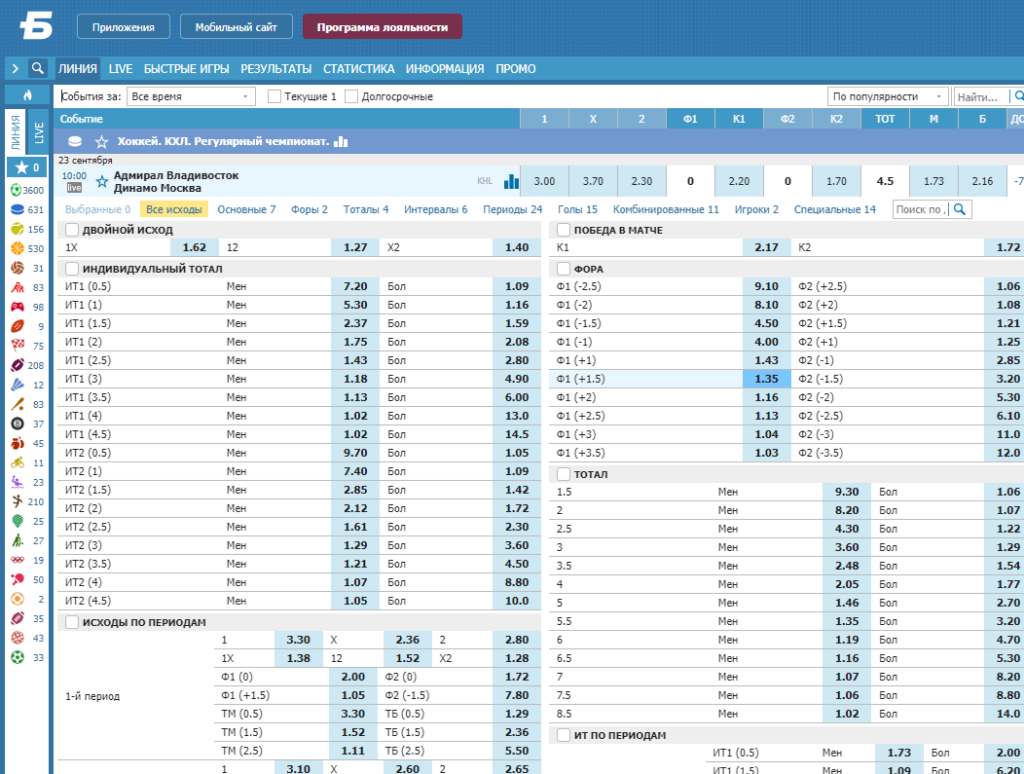Select badminton shuttlecock icon with 12 events

(x=17, y=385)
